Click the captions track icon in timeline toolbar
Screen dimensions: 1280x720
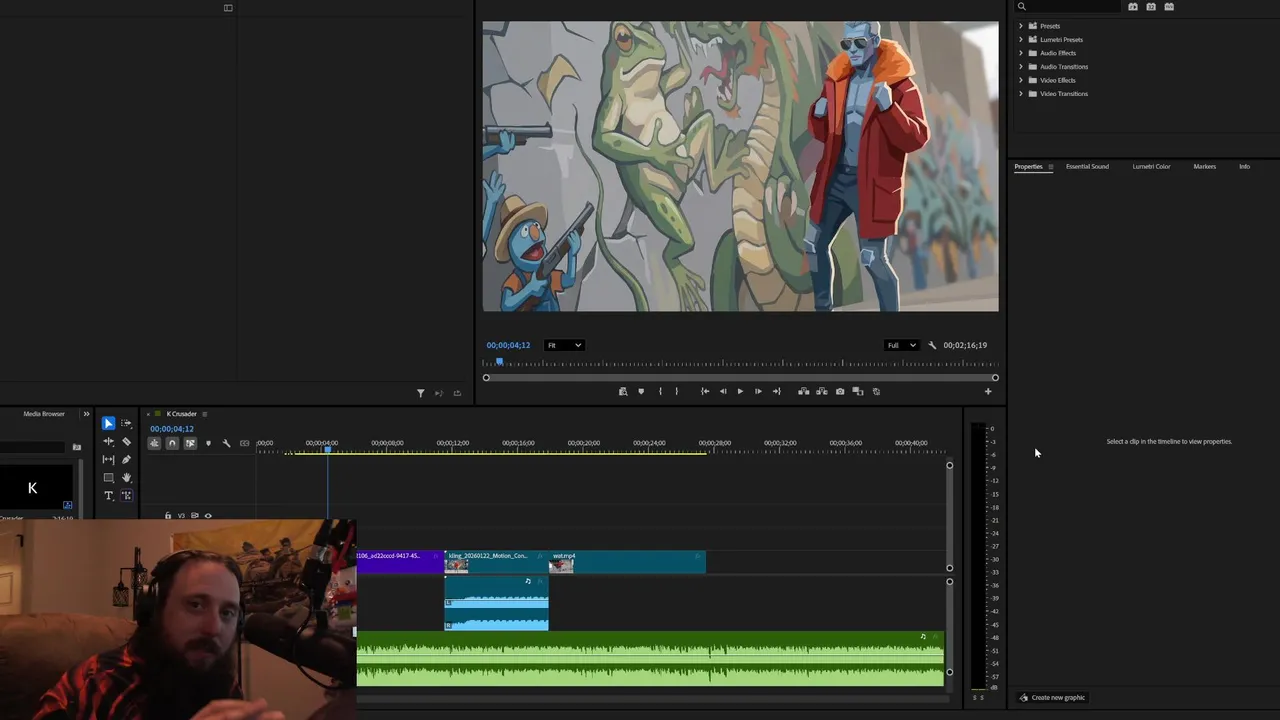[x=244, y=443]
